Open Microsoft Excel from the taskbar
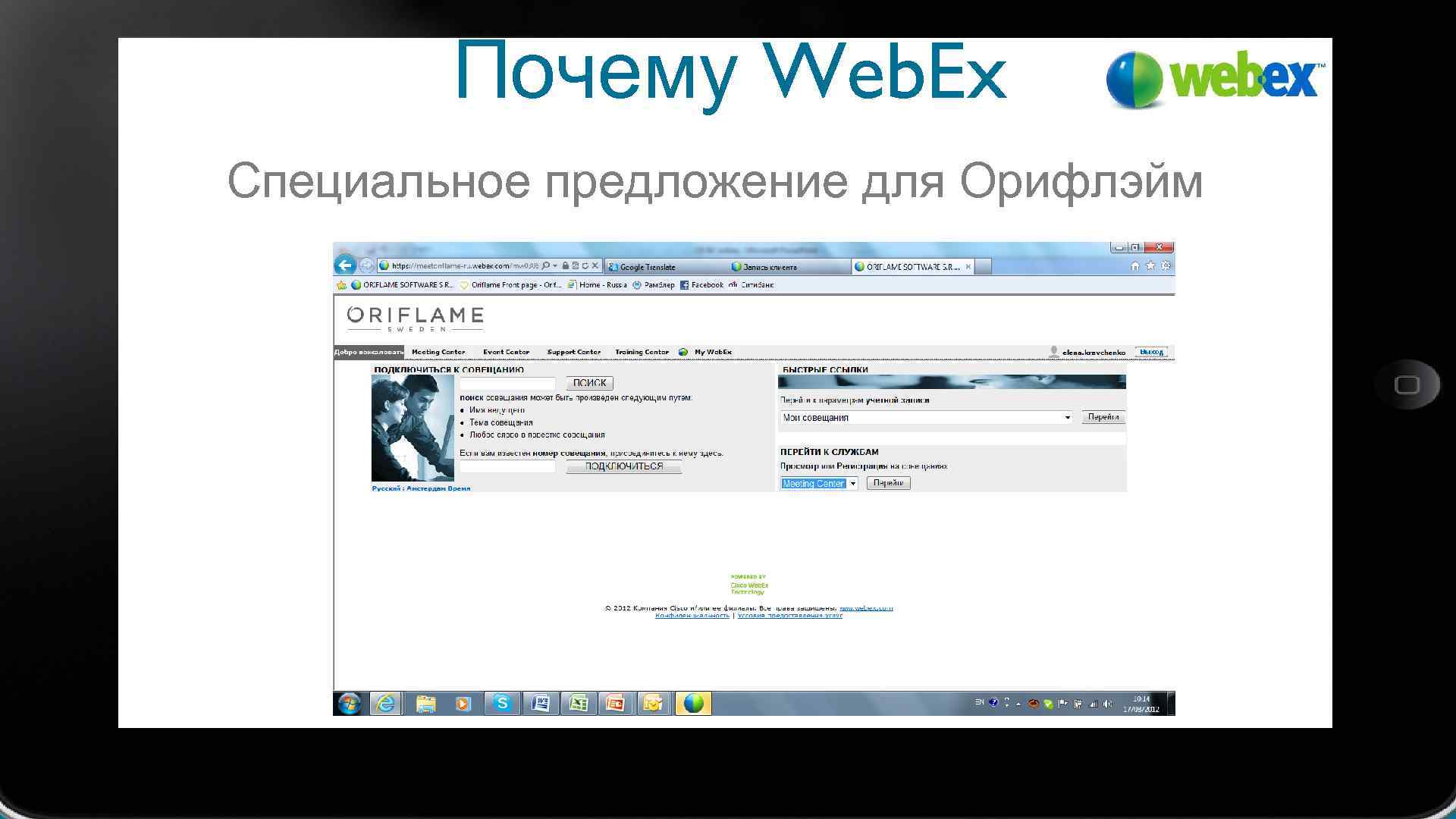Viewport: 1456px width, 819px height. point(579,704)
